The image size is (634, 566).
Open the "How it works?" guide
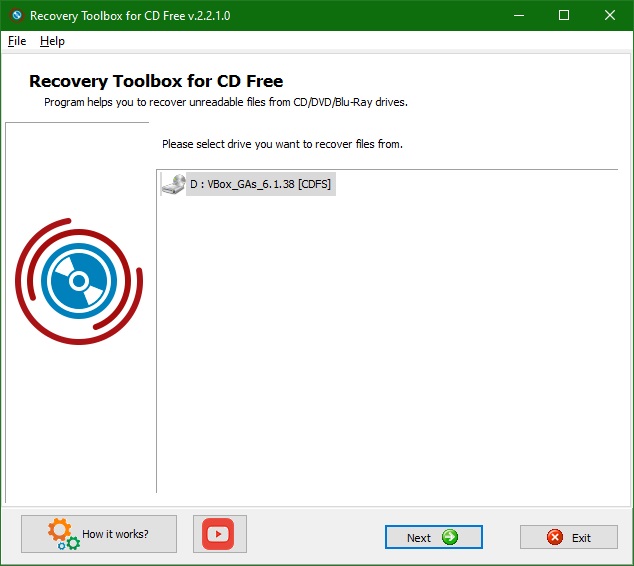(99, 534)
